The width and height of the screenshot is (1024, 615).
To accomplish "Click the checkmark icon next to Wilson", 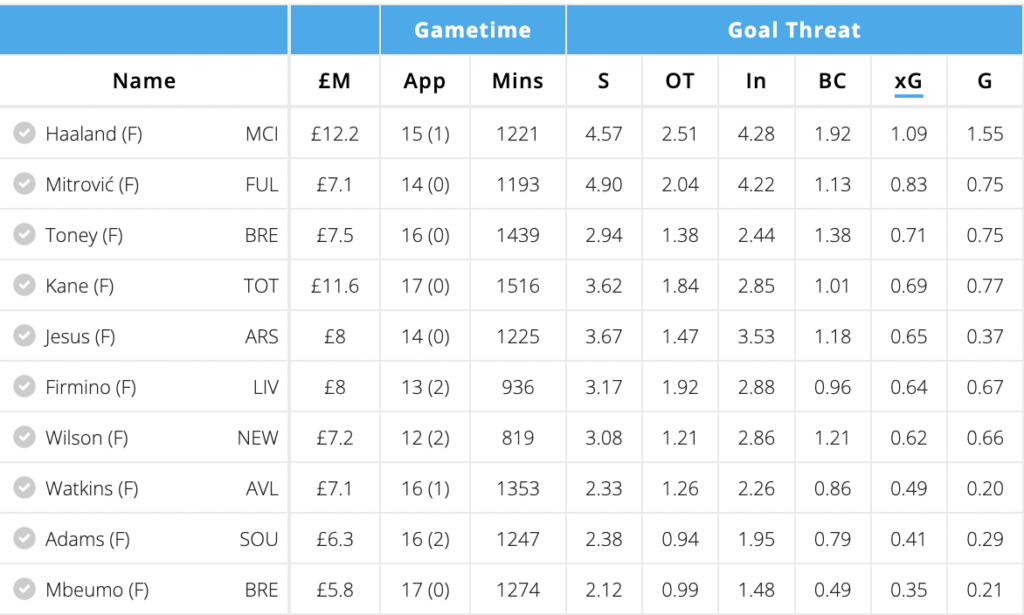I will [24, 437].
